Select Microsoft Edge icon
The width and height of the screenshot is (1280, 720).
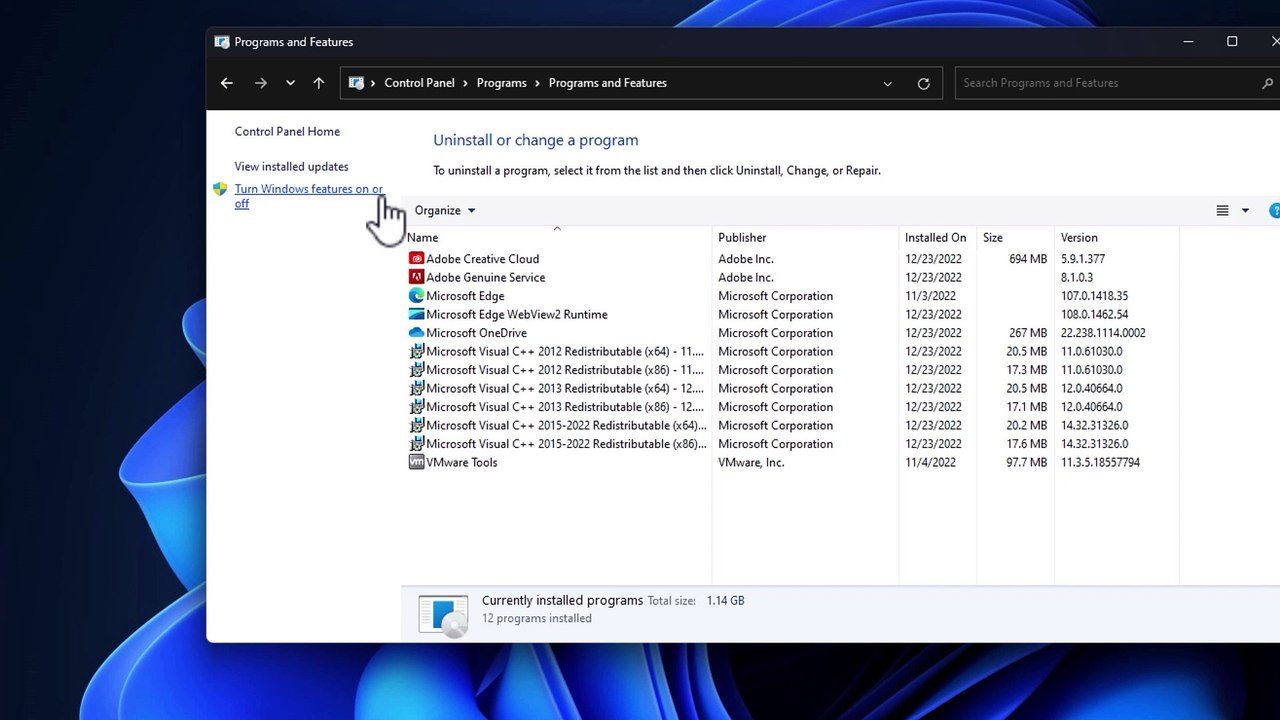coord(416,296)
